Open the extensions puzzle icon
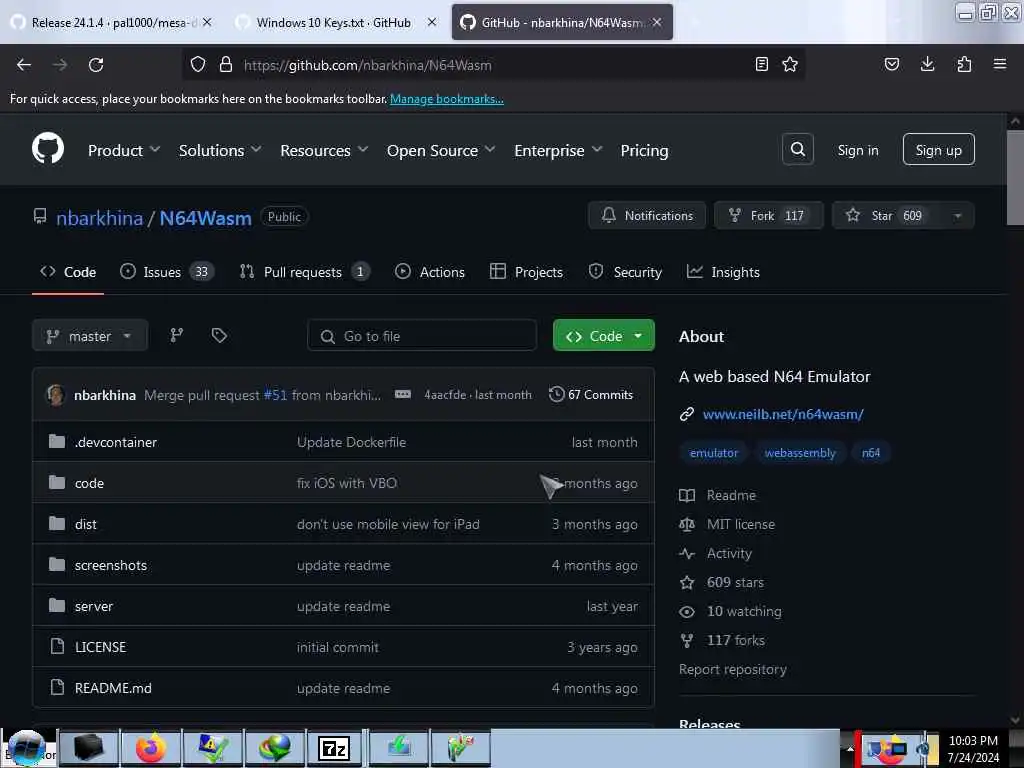Viewport: 1024px width, 768px height. tap(964, 64)
